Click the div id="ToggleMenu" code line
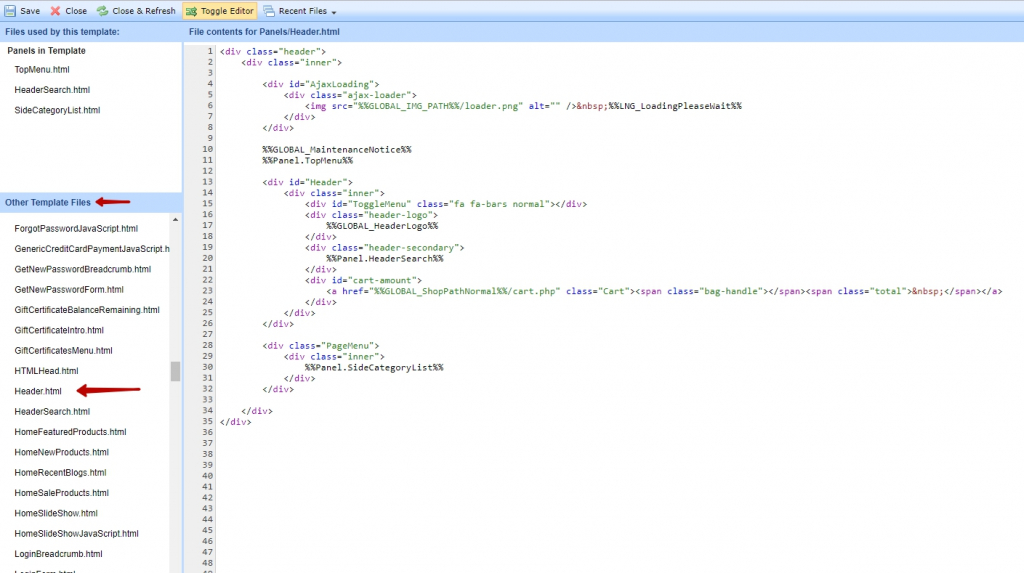This screenshot has height=573, width=1024. coord(446,204)
